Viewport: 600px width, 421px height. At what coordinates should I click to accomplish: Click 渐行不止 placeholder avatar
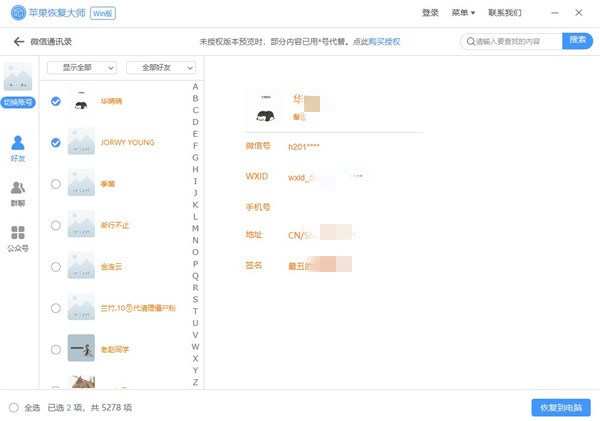(x=81, y=224)
